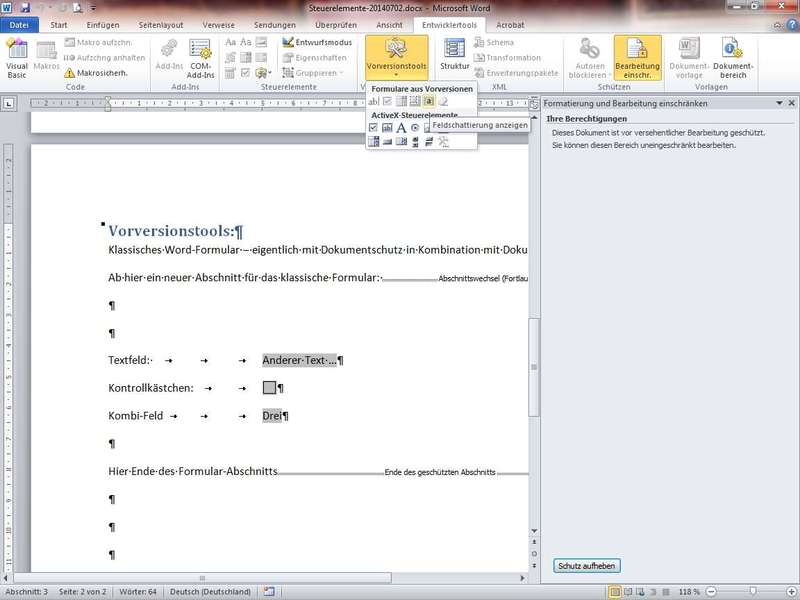
Task: Click the Bearbeitung einschränken ribbon button
Action: pyautogui.click(x=637, y=59)
